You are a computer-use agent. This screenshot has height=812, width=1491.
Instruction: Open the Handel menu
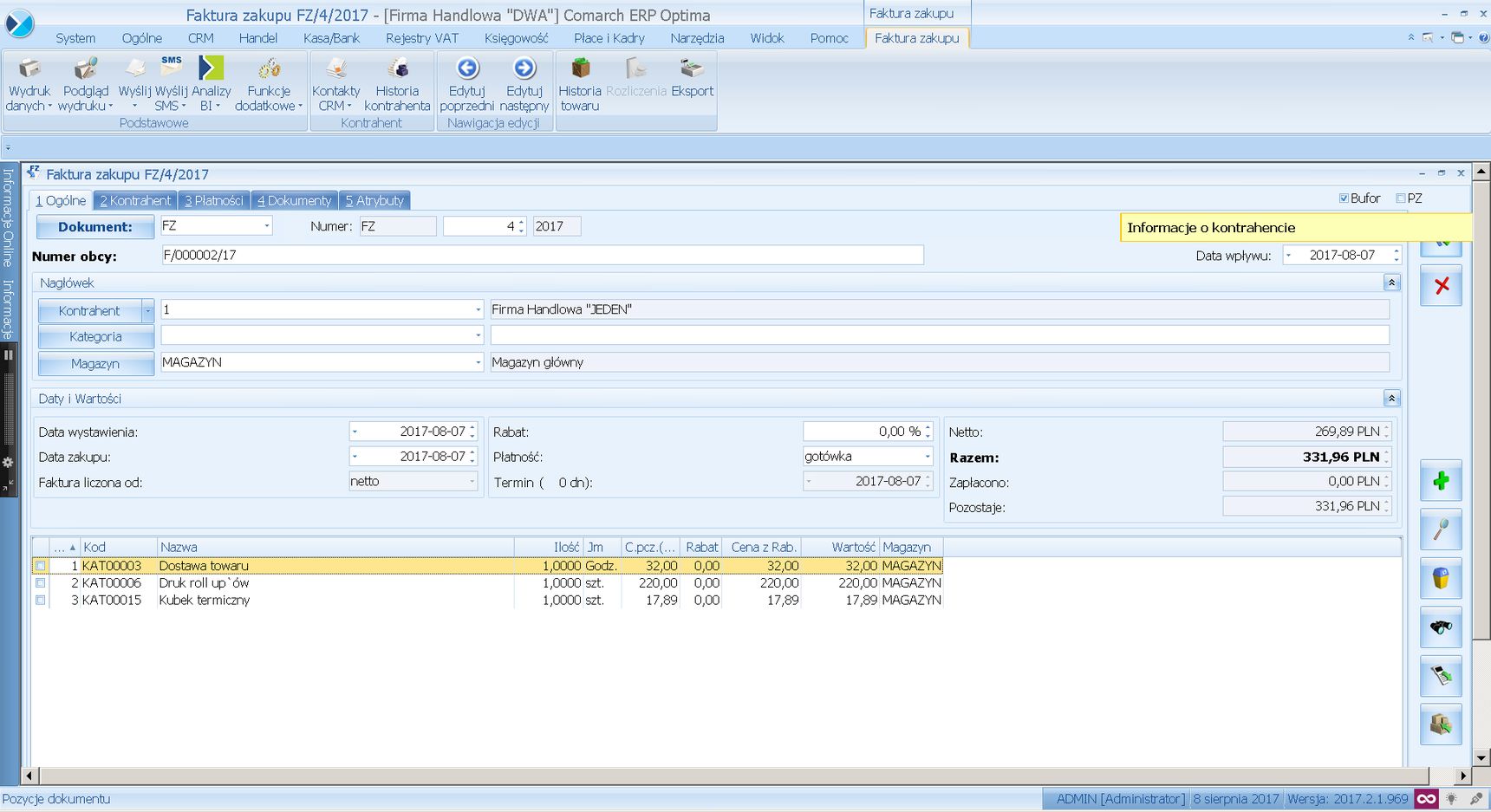tap(258, 38)
